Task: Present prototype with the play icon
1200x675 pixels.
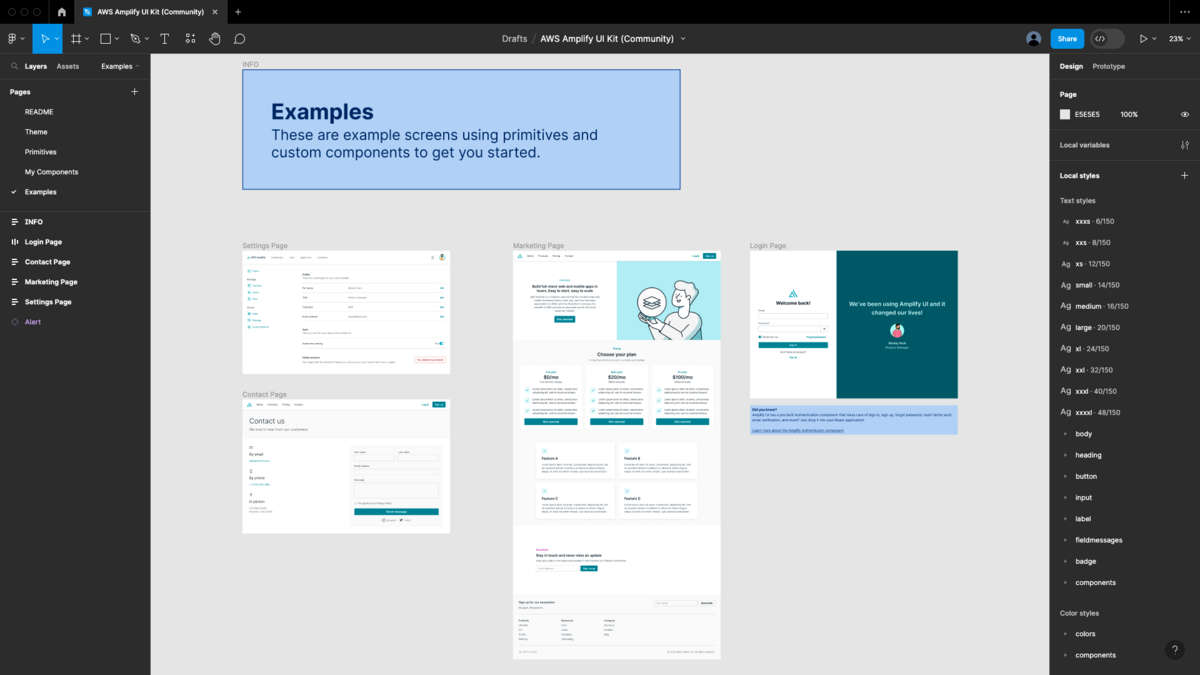Action: click(1144, 39)
